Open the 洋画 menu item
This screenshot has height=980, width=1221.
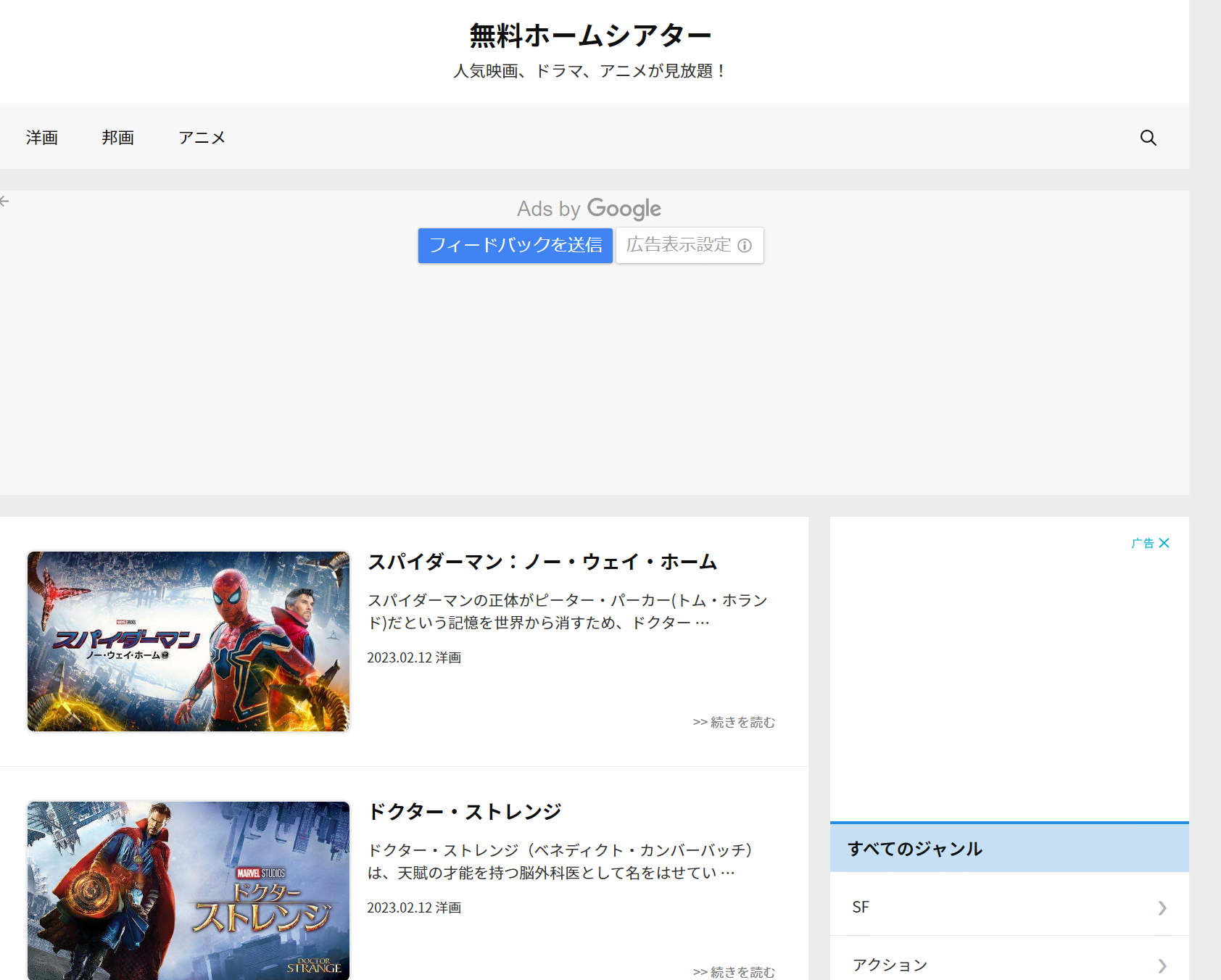point(42,138)
